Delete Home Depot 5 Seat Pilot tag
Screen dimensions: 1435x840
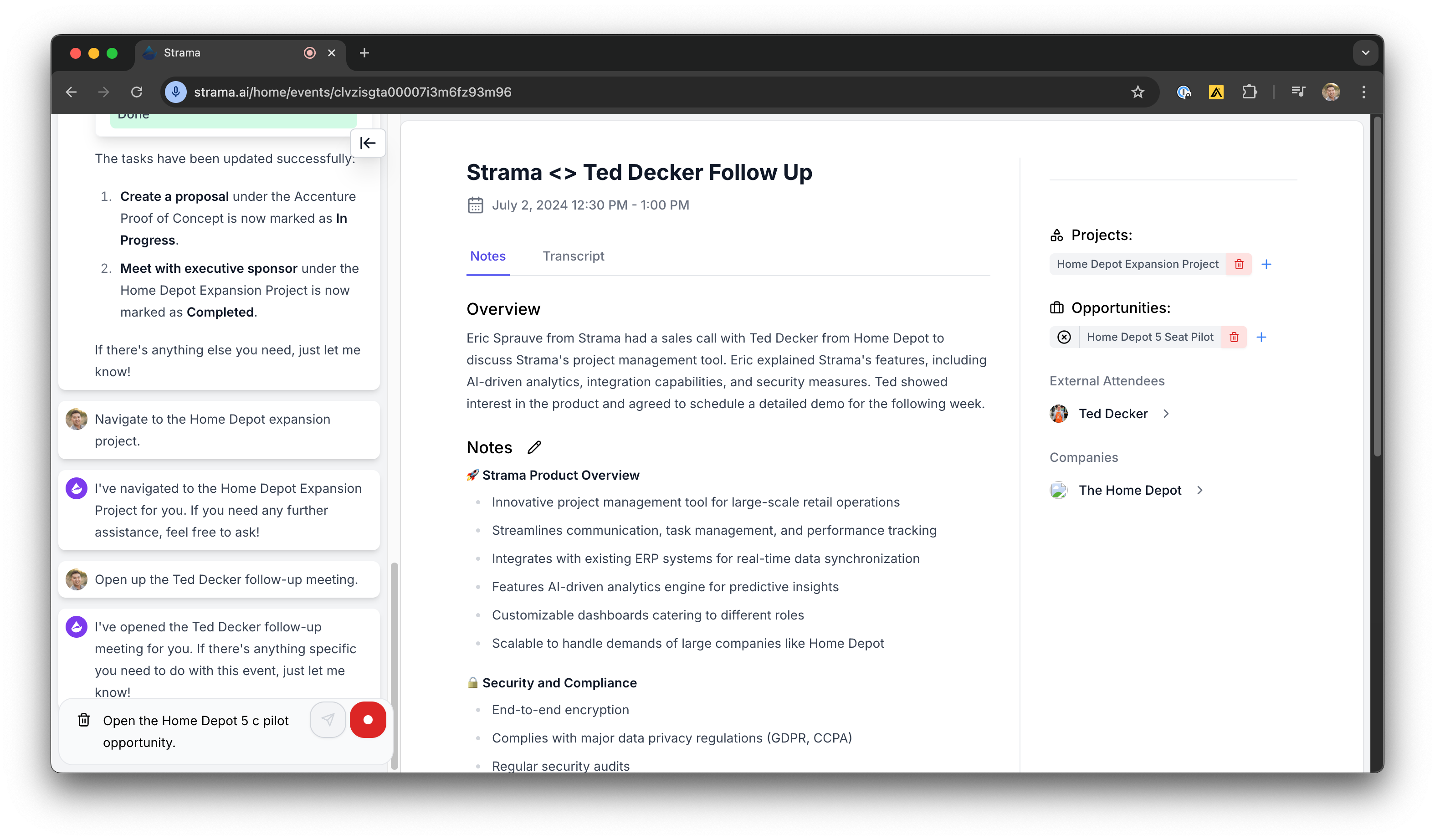[1234, 337]
